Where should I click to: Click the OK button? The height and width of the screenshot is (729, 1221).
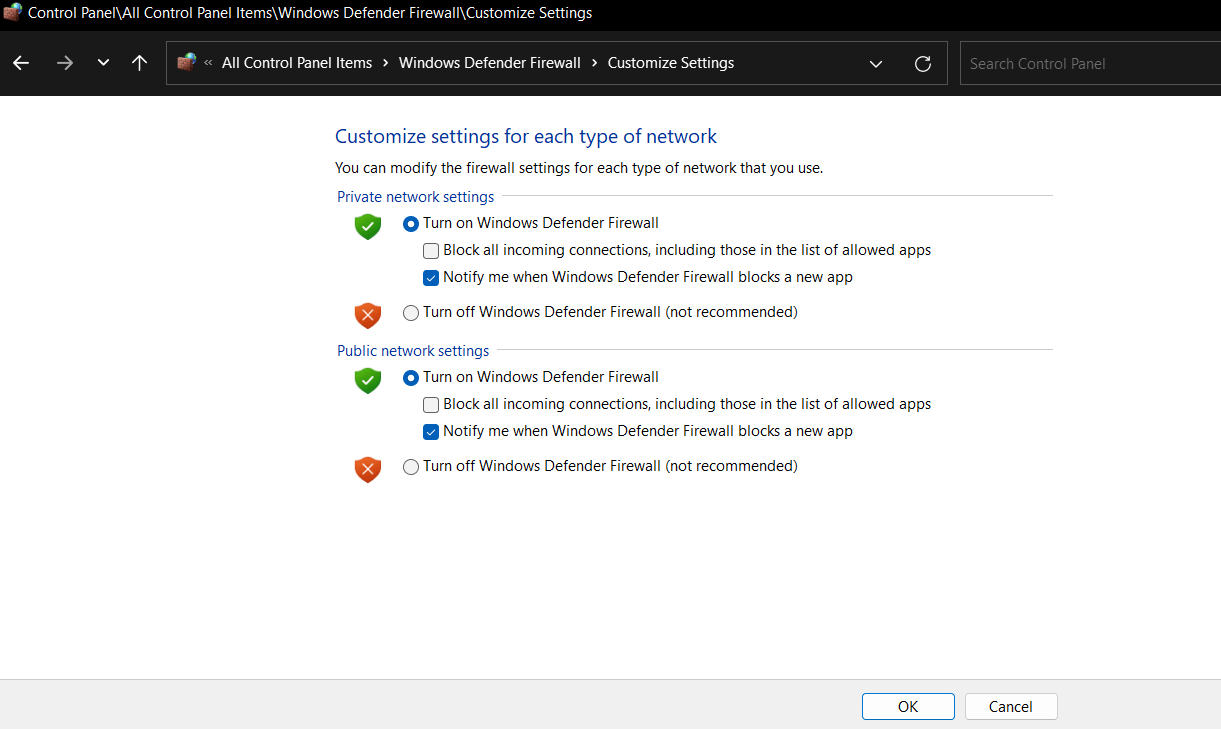(x=907, y=706)
